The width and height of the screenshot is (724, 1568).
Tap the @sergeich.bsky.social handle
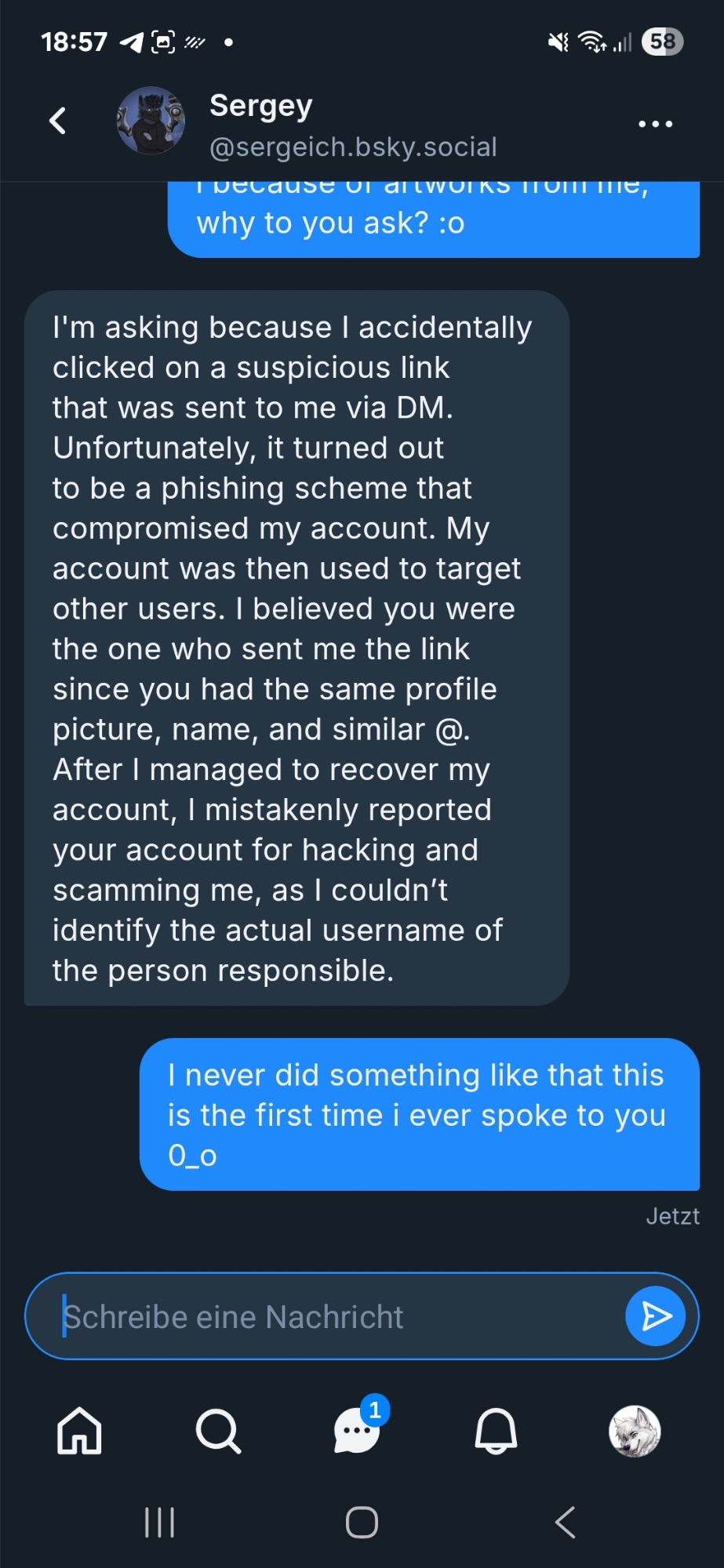click(353, 147)
